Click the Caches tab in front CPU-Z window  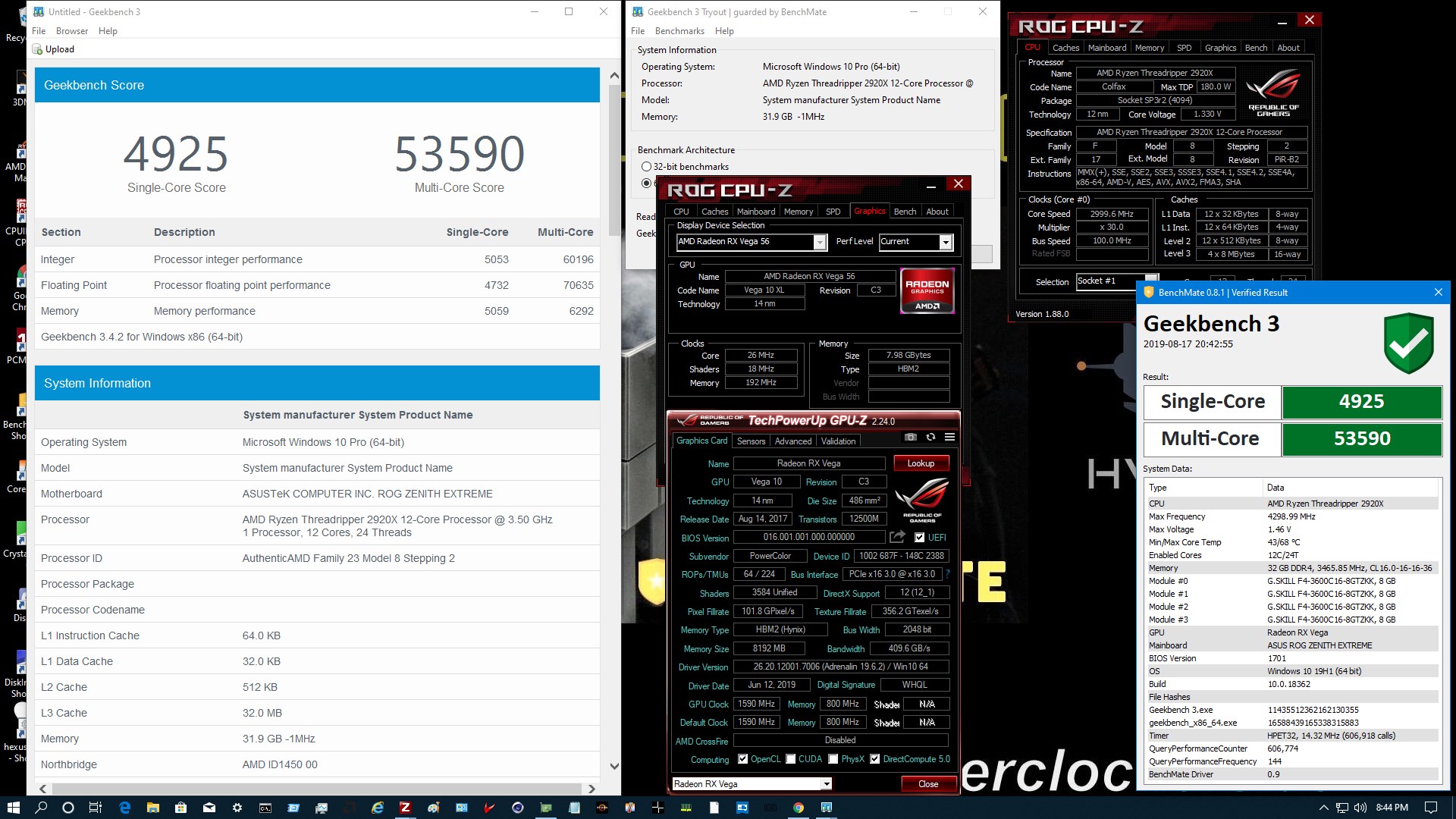point(714,212)
